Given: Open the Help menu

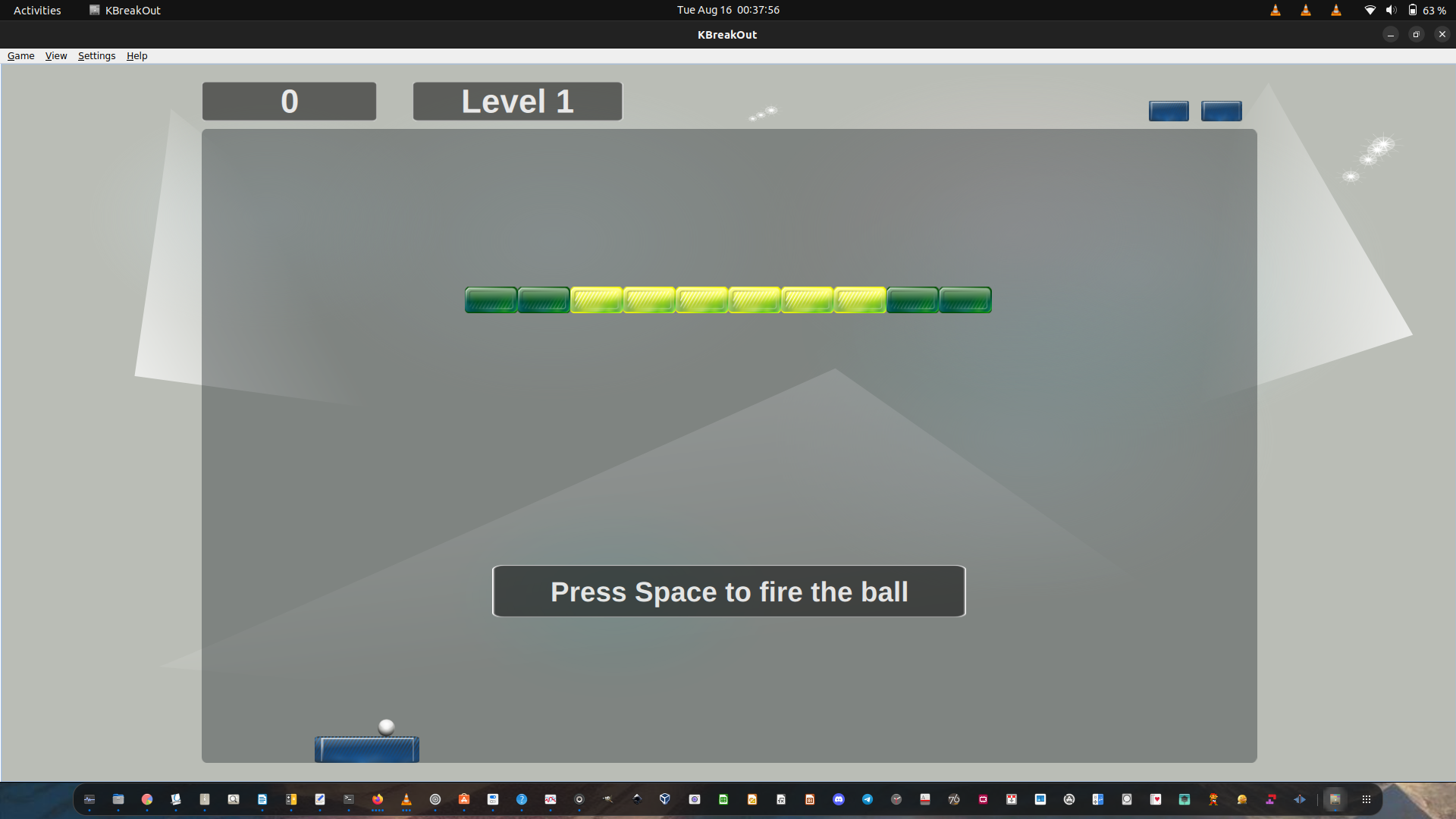Looking at the screenshot, I should 136,55.
